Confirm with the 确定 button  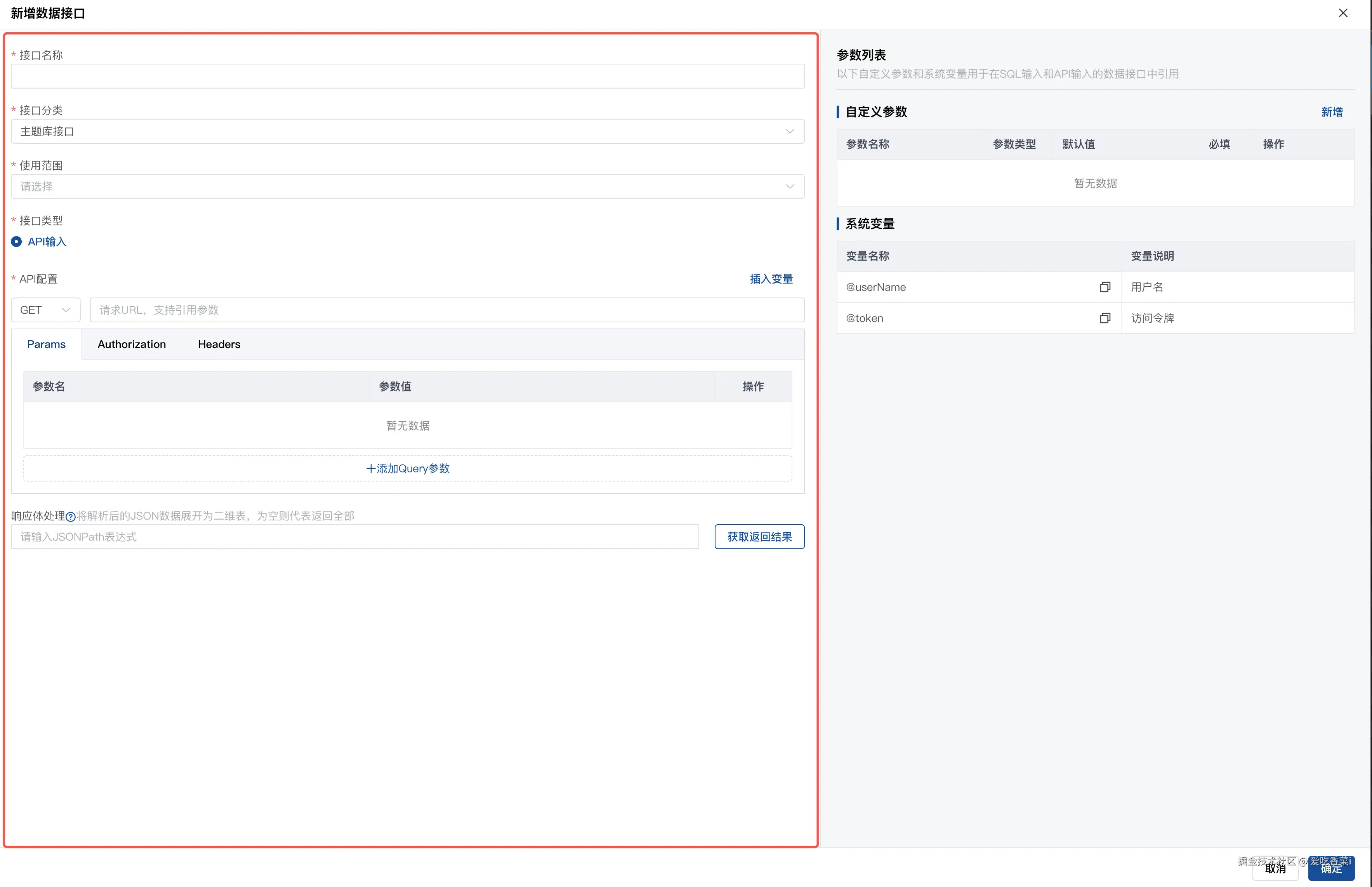[1330, 869]
